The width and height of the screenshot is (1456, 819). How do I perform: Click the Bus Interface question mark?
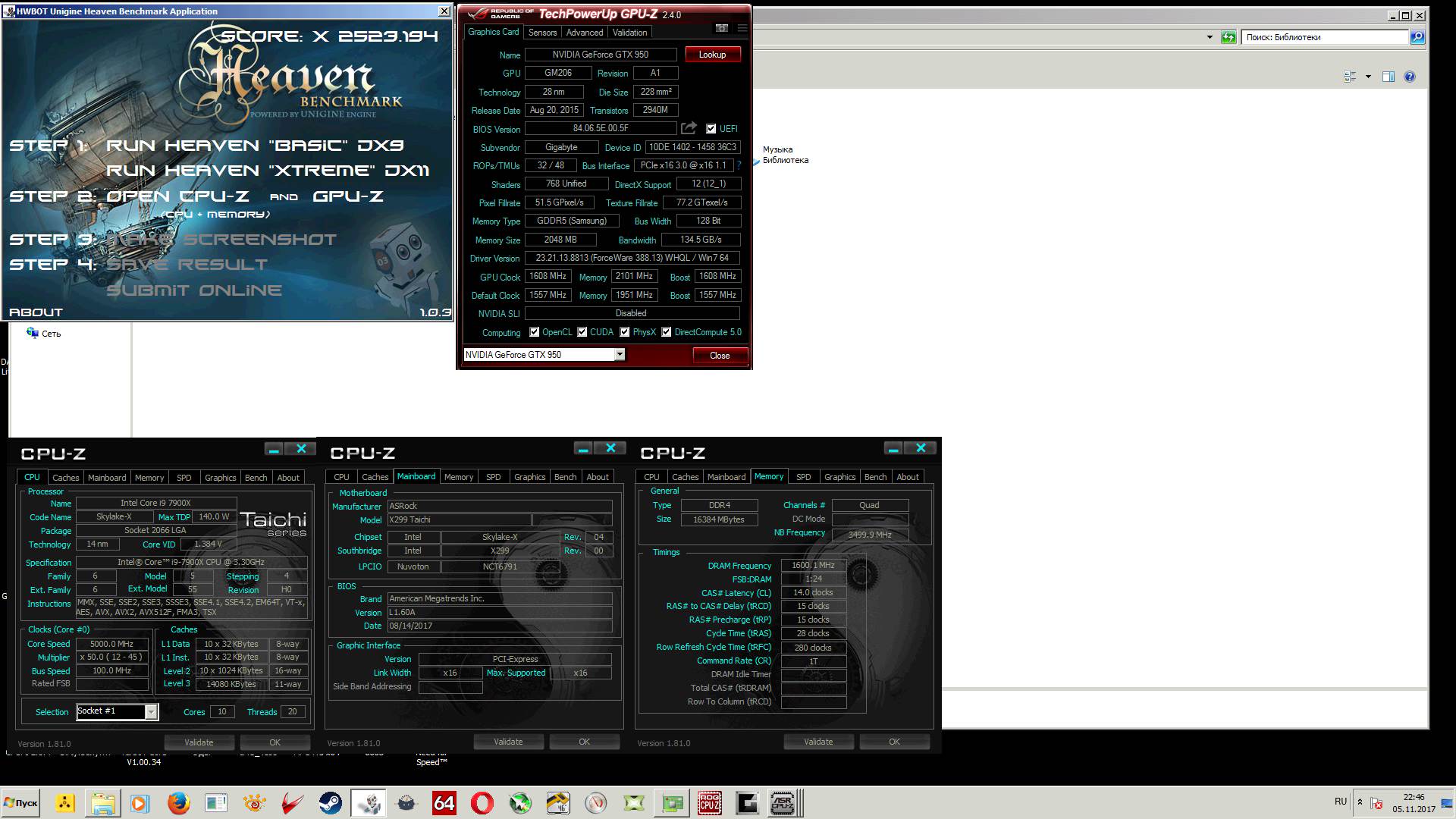(739, 165)
